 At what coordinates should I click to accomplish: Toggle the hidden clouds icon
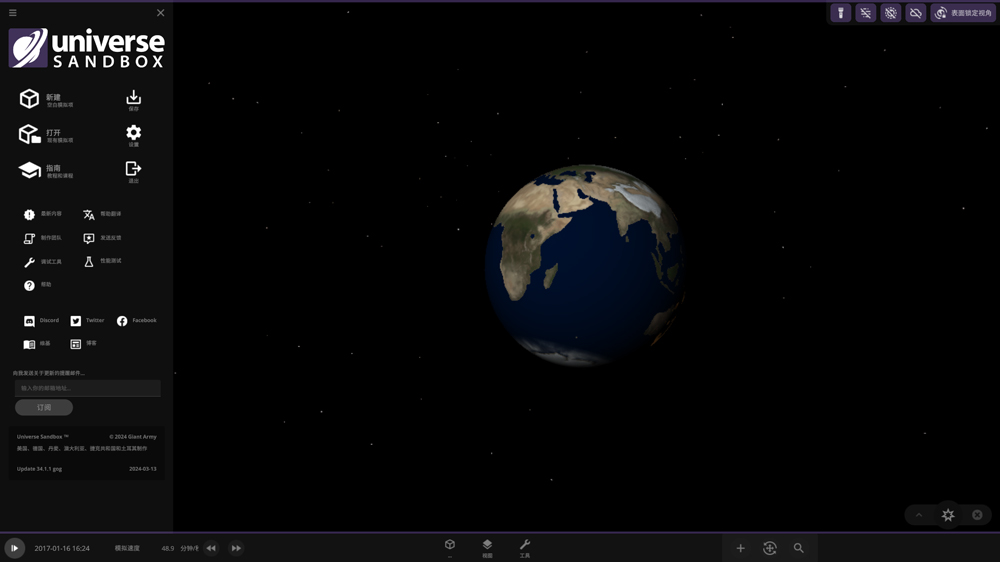915,13
